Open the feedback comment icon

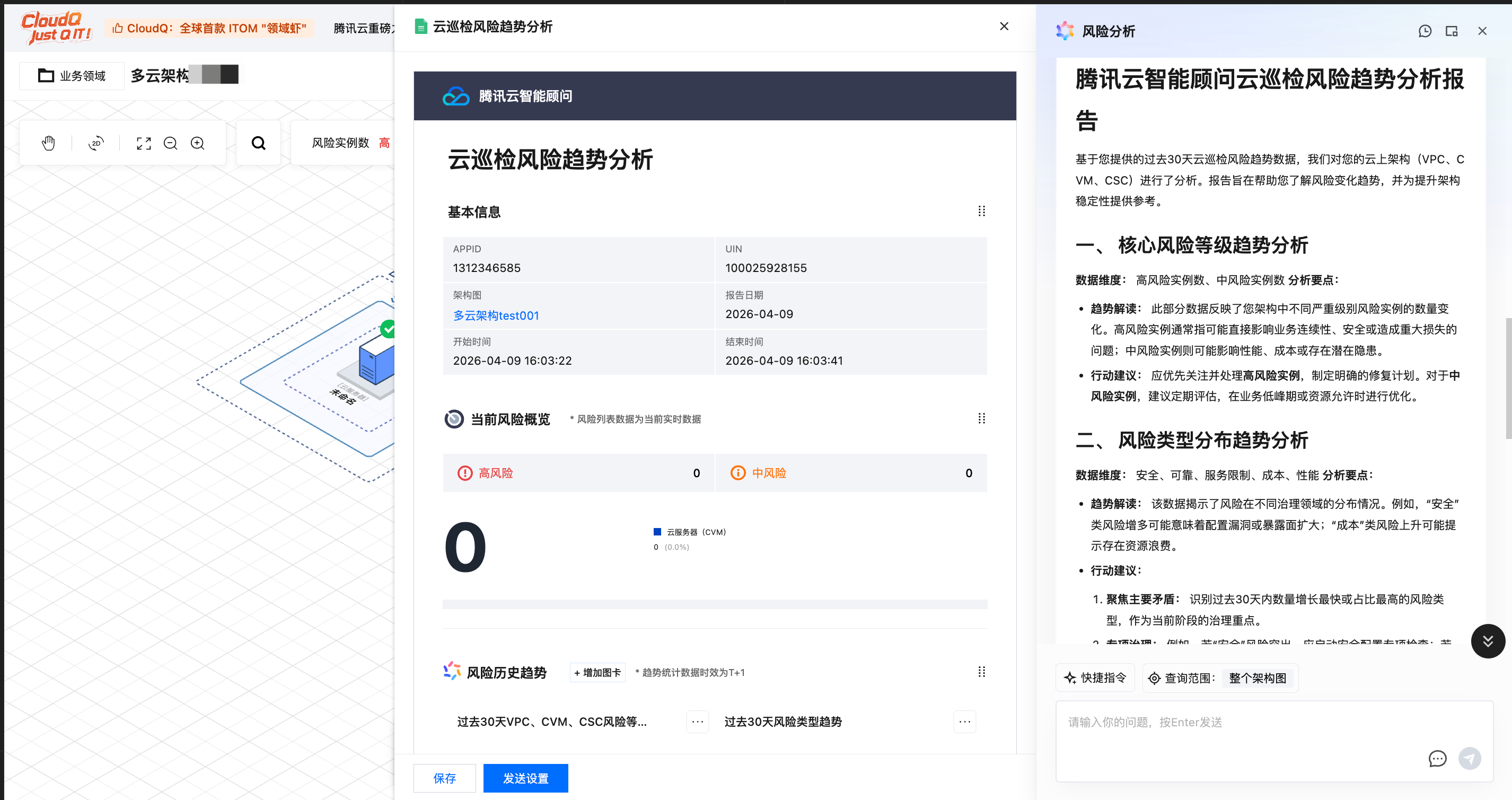pyautogui.click(x=1437, y=758)
